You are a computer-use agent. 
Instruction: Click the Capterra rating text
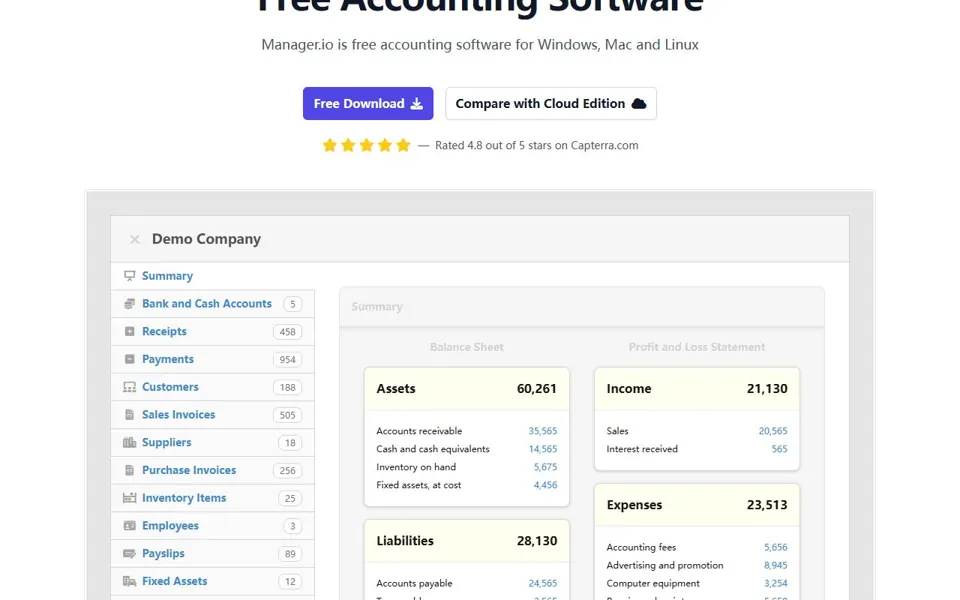tap(536, 146)
